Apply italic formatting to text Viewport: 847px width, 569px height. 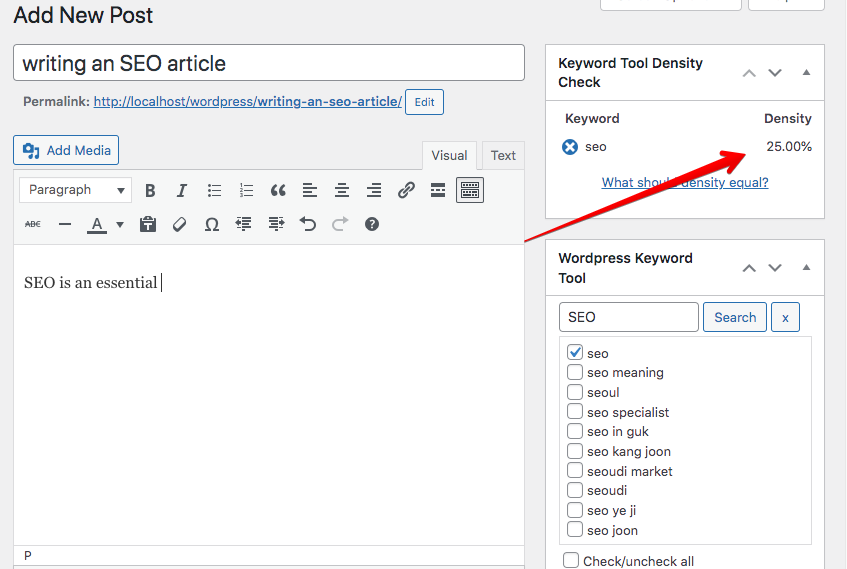tap(182, 190)
